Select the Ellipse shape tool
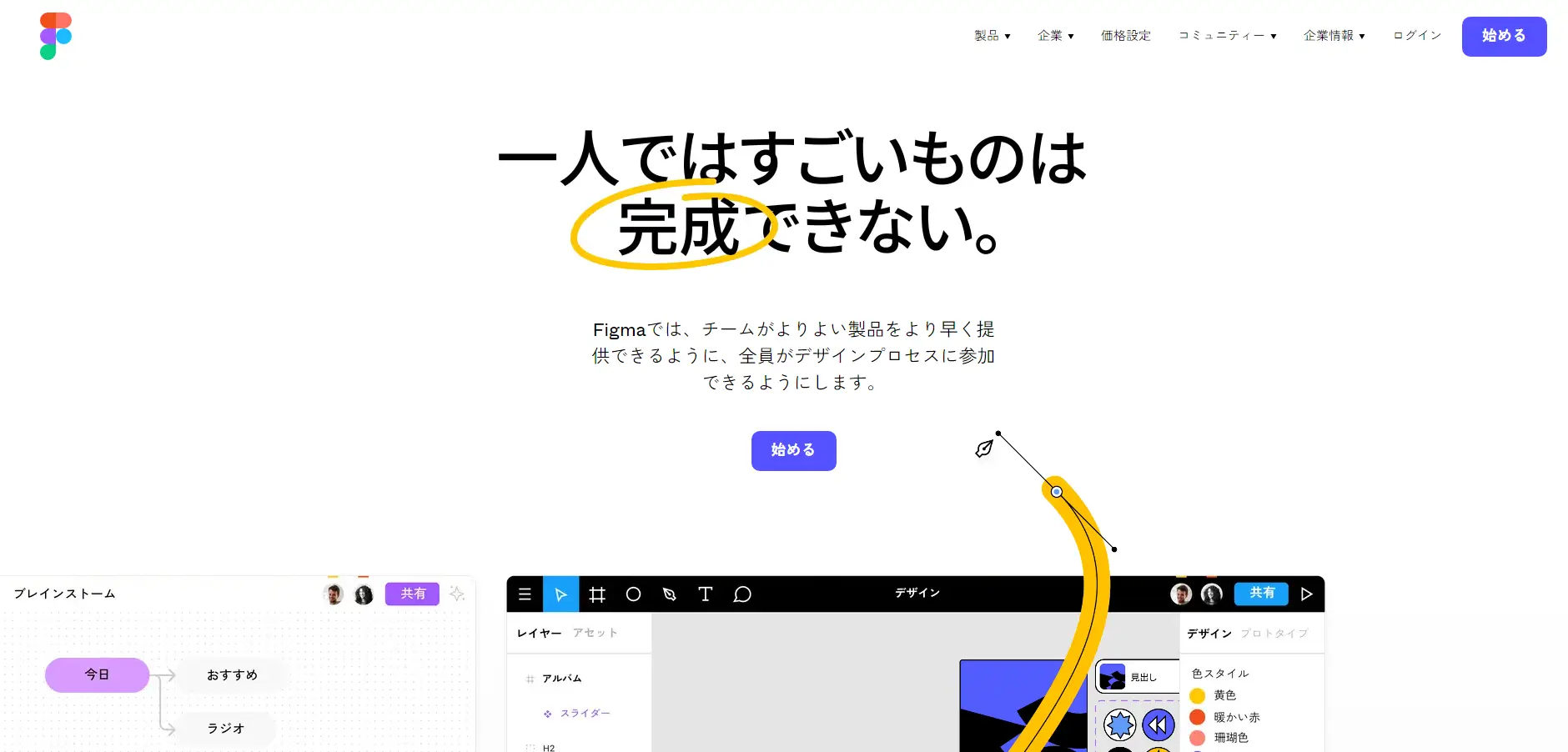1568x752 pixels. click(633, 594)
